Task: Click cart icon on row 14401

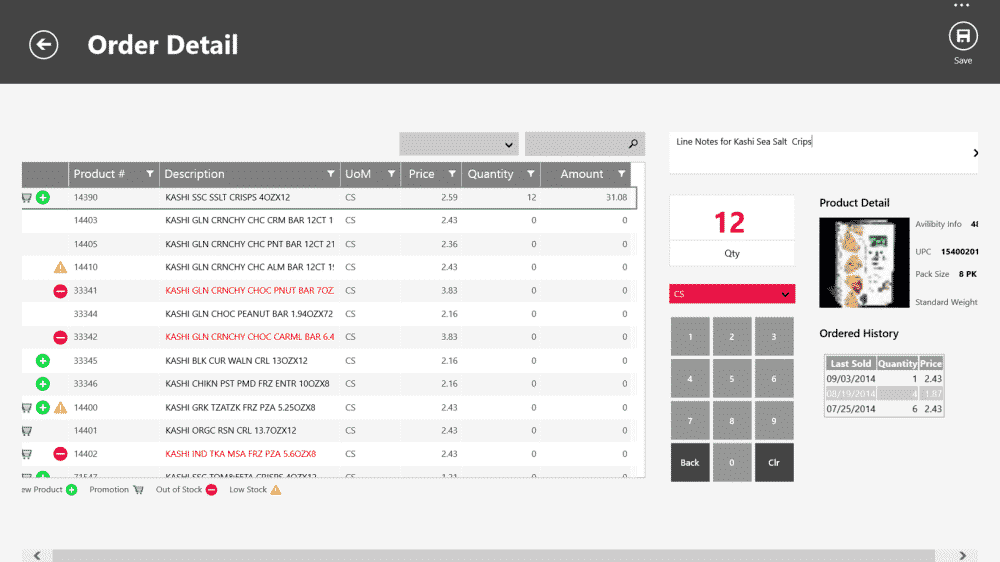Action: 27,431
